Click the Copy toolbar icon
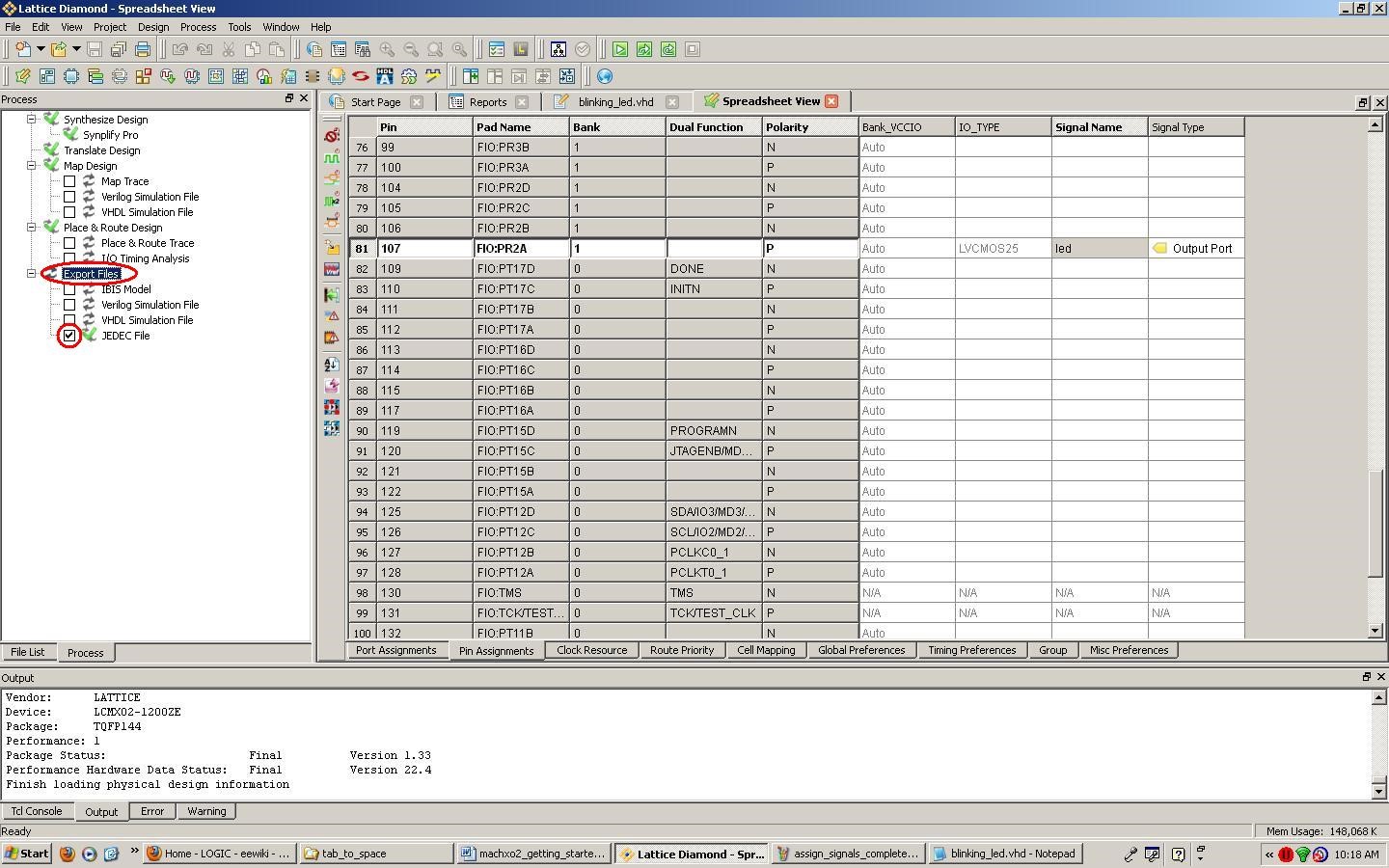Viewport: 1389px width, 868px height. 253,49
